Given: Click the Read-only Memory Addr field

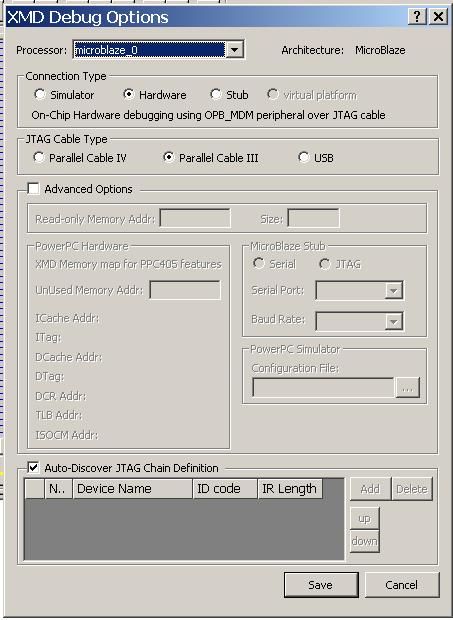Looking at the screenshot, I should coord(195,218).
